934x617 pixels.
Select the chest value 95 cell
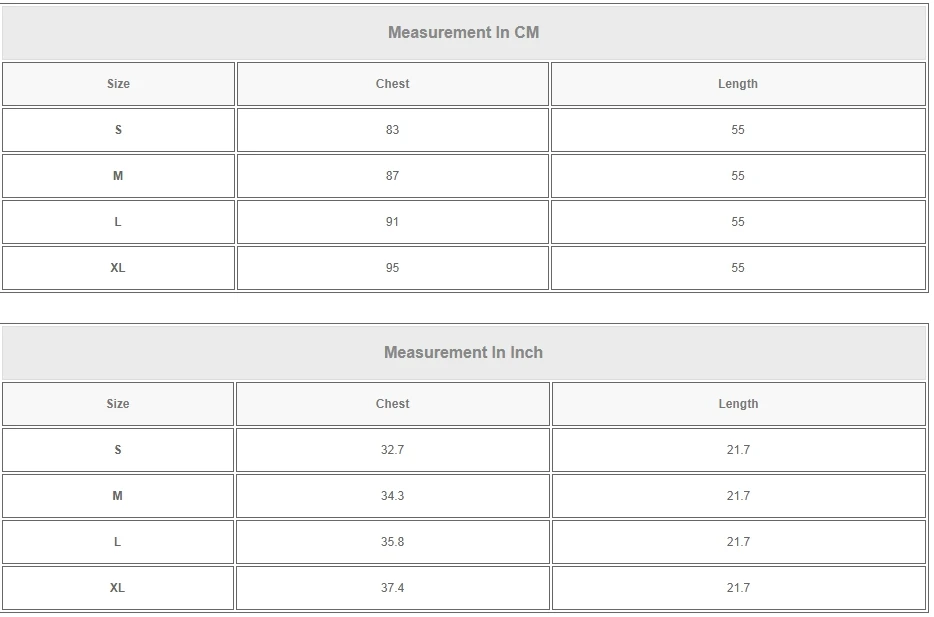pos(392,268)
